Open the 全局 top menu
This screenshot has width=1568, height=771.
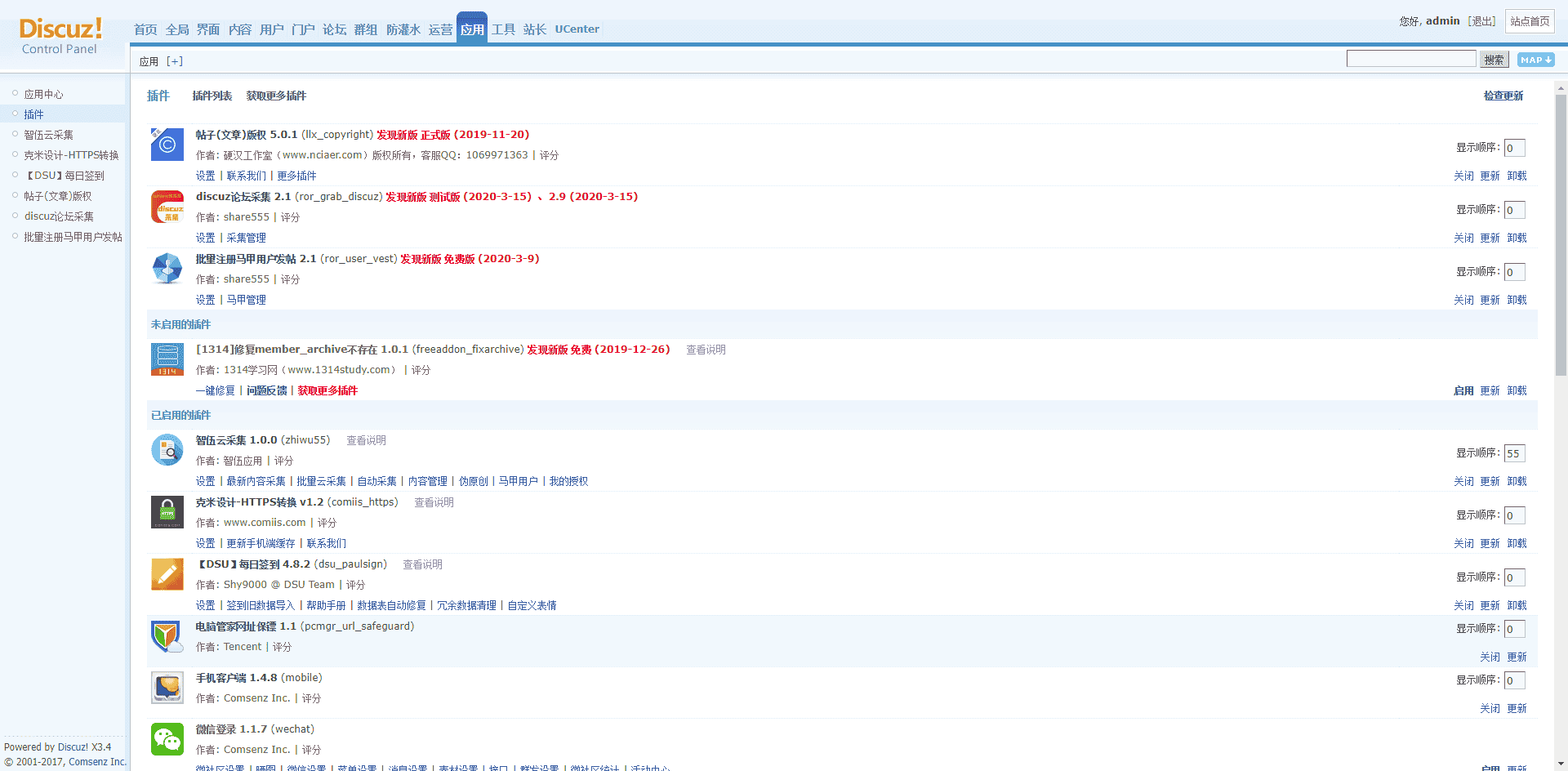[177, 29]
